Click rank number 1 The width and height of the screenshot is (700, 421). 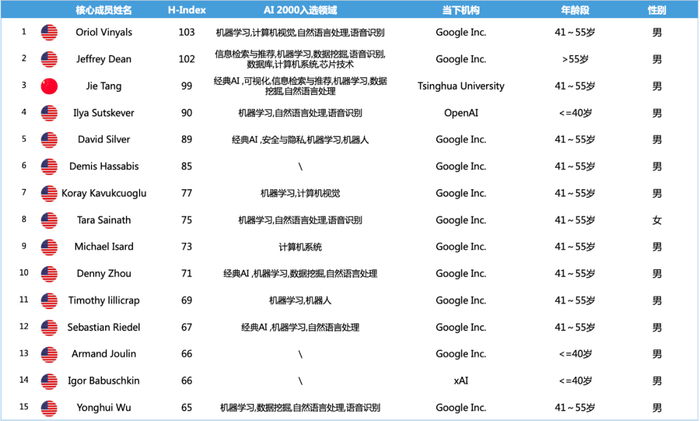pyautogui.click(x=24, y=32)
